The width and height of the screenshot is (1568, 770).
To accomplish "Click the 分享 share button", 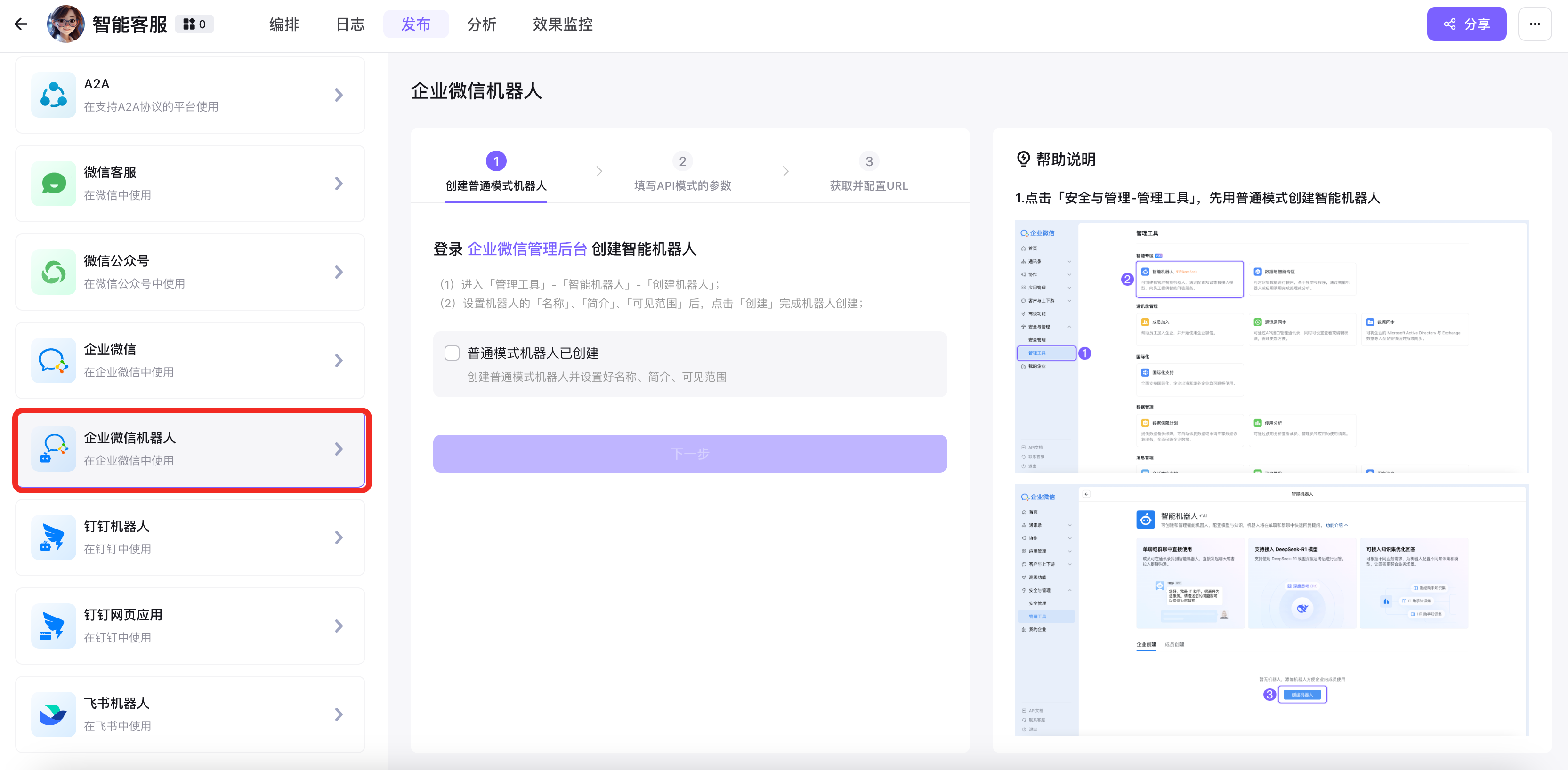I will 1466,24.
